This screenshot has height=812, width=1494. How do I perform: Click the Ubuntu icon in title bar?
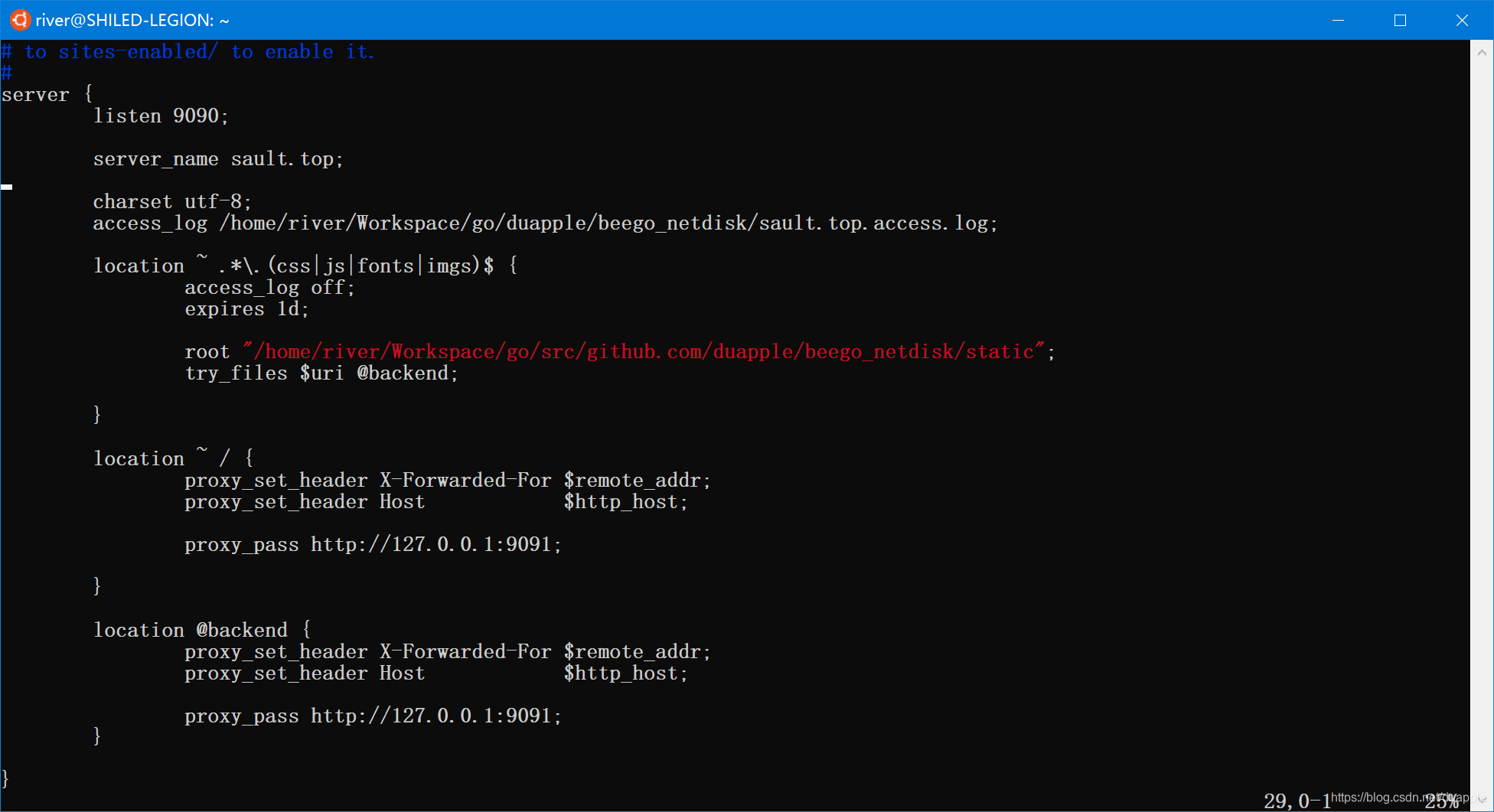click(x=20, y=20)
